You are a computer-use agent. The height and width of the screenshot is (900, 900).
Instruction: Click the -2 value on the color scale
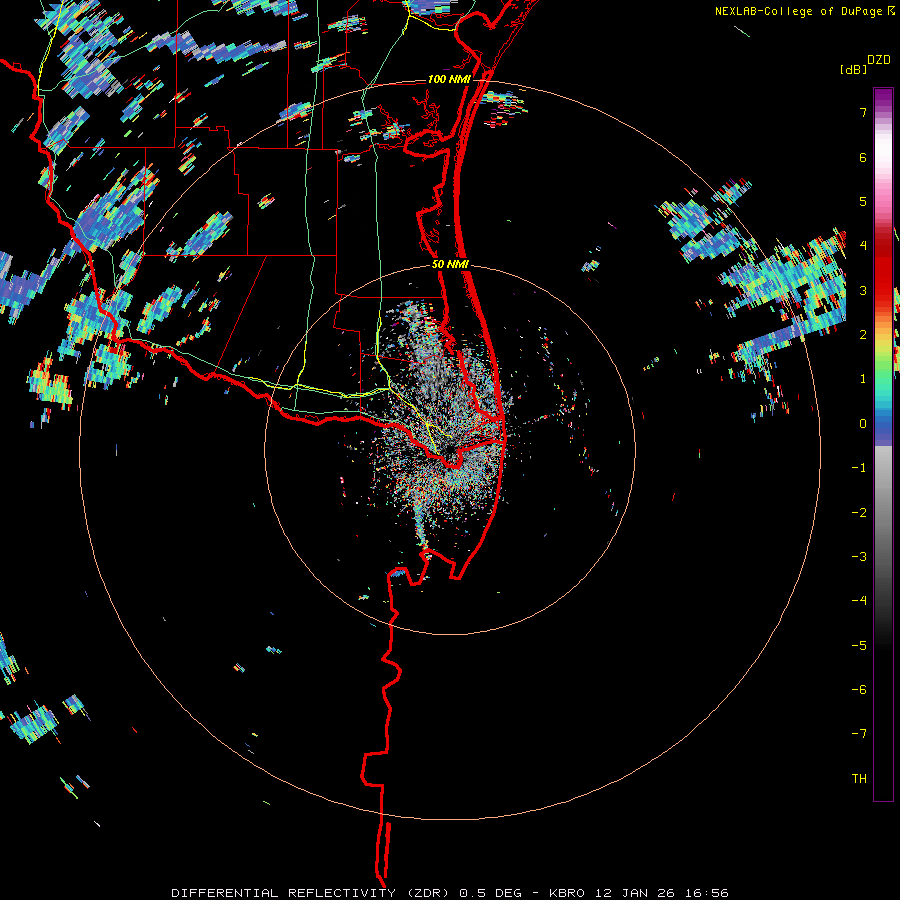pyautogui.click(x=859, y=513)
